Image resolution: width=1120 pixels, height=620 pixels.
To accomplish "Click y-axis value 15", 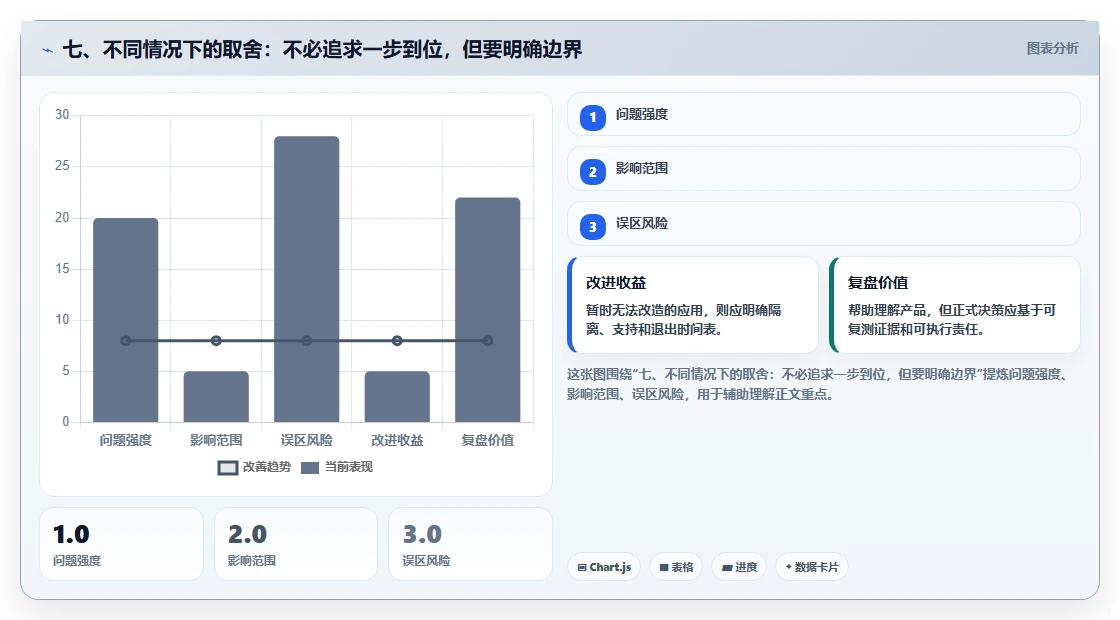I will (x=62, y=269).
